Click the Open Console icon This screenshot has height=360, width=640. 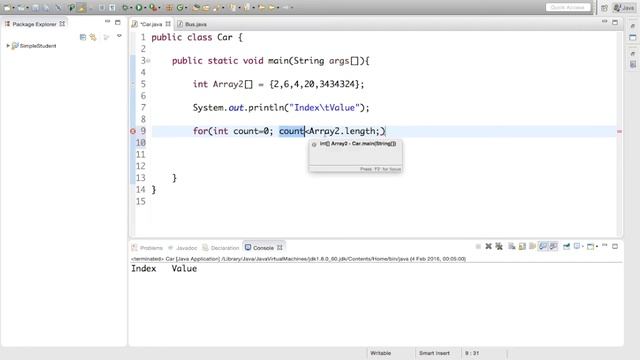590,246
